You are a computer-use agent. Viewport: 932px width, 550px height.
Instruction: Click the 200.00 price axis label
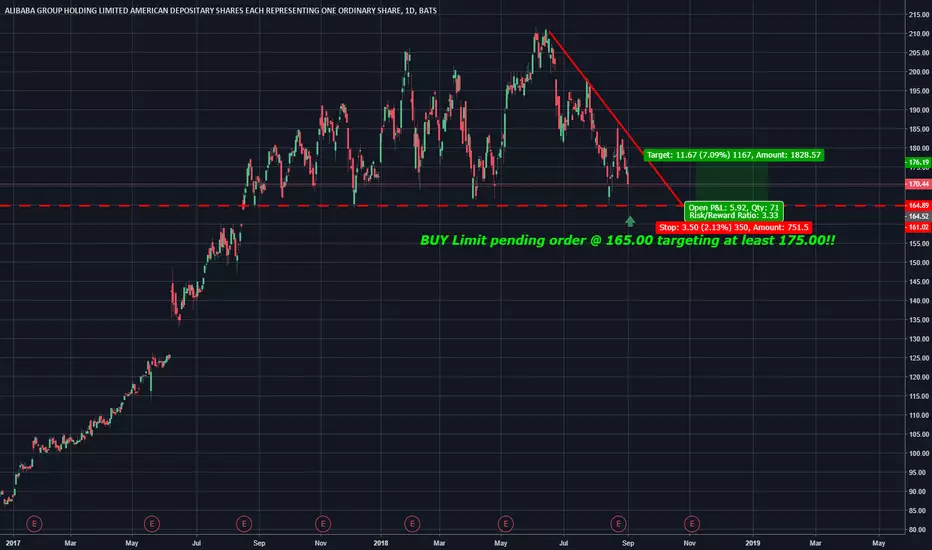pos(918,72)
